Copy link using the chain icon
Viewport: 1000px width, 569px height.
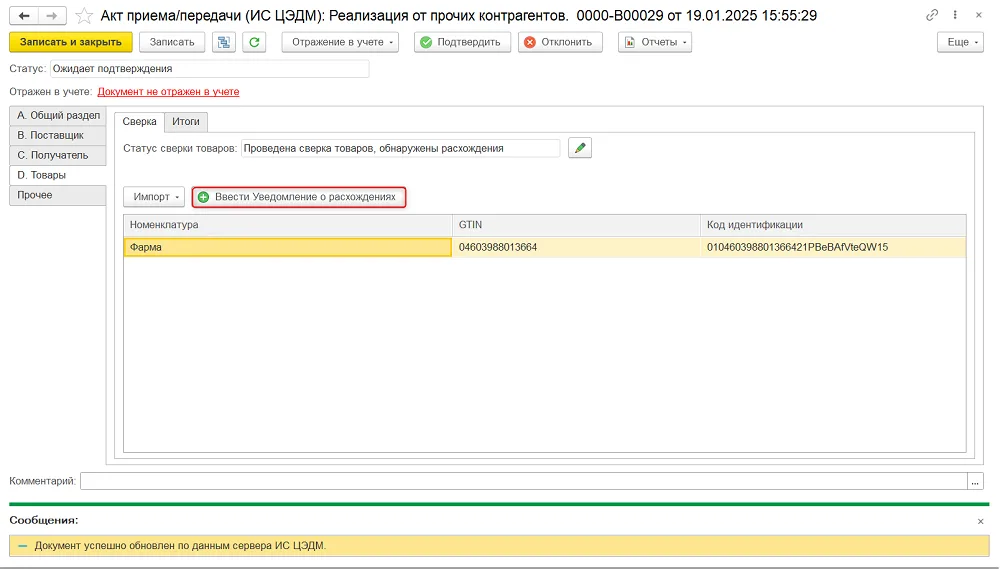[932, 15]
